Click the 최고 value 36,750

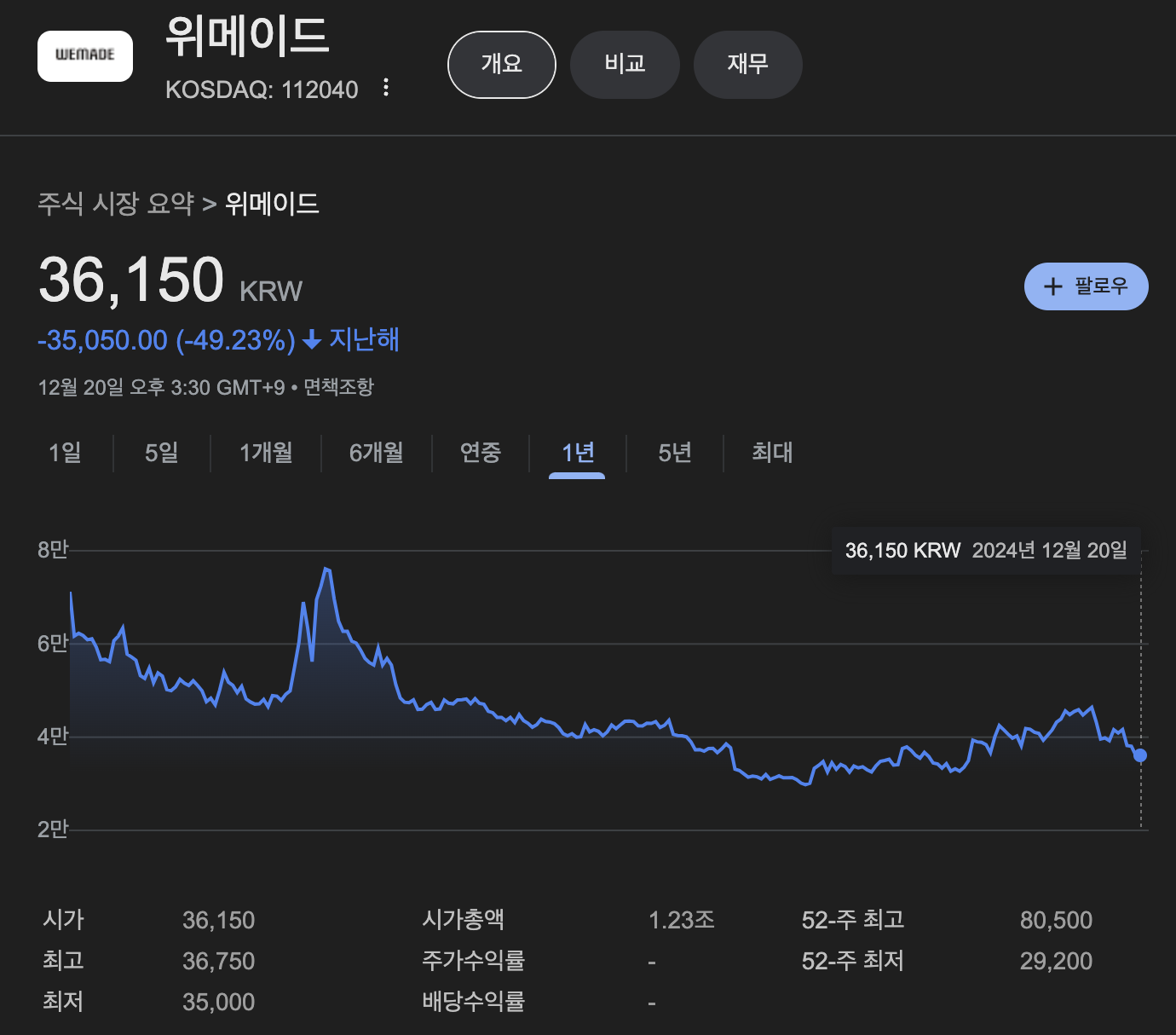[x=219, y=962]
